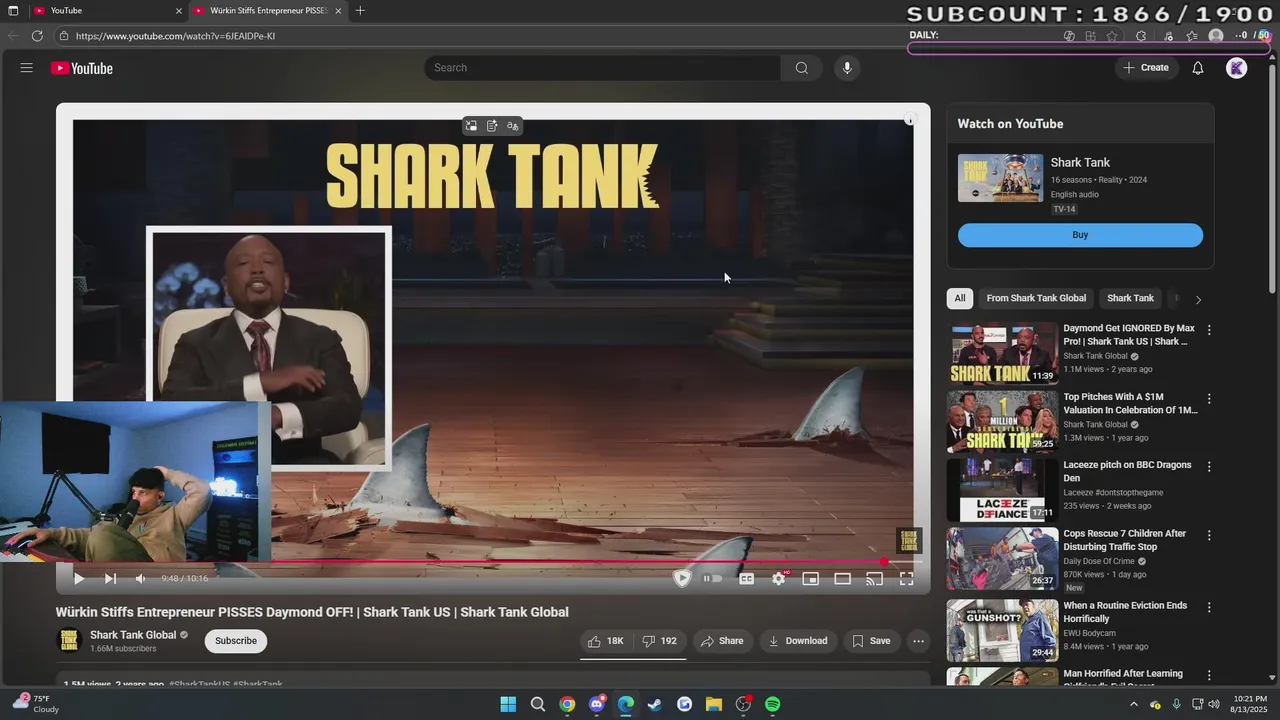Click the Shark Tank Global channel avatar
The width and height of the screenshot is (1280, 720).
[x=69, y=640]
